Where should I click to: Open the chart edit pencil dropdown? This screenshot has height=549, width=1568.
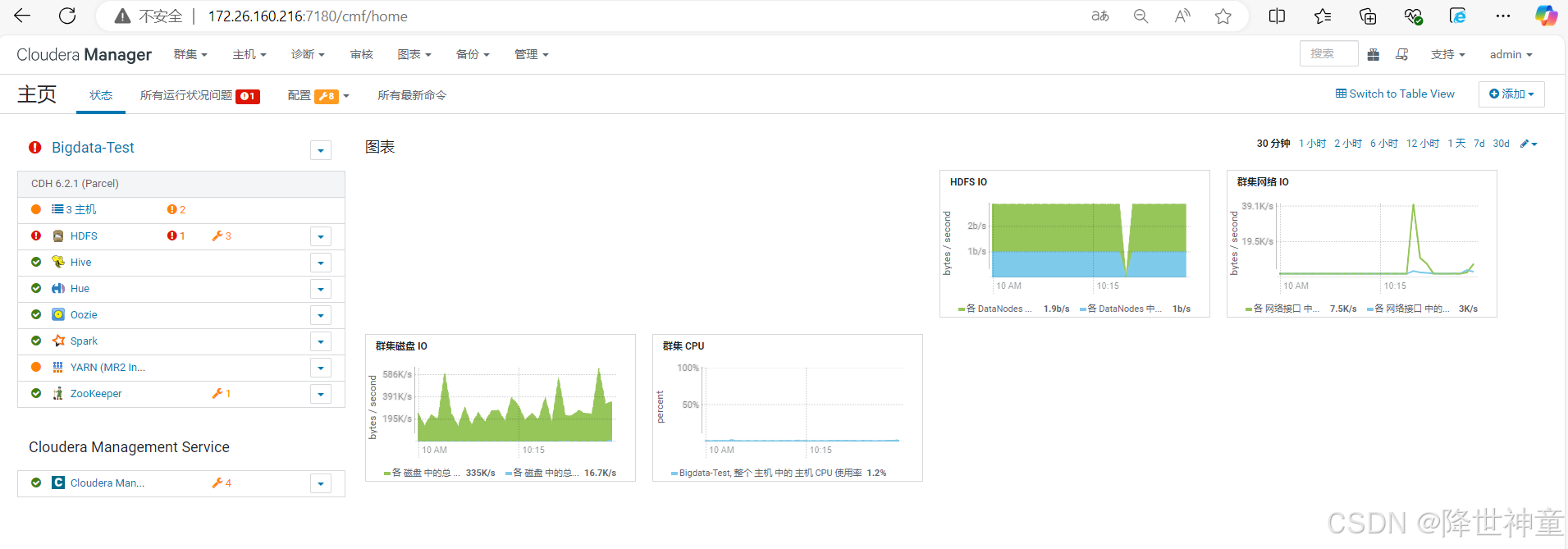(x=1529, y=144)
